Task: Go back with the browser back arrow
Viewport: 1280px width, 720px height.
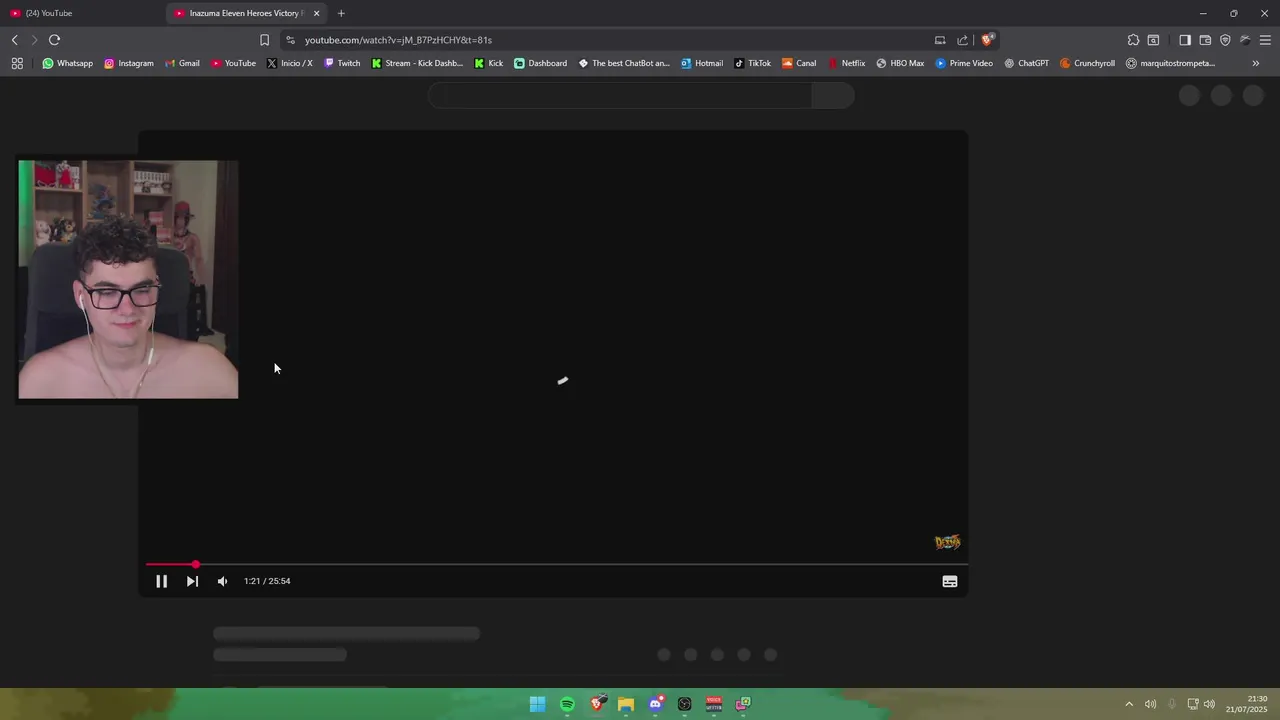Action: 15,40
